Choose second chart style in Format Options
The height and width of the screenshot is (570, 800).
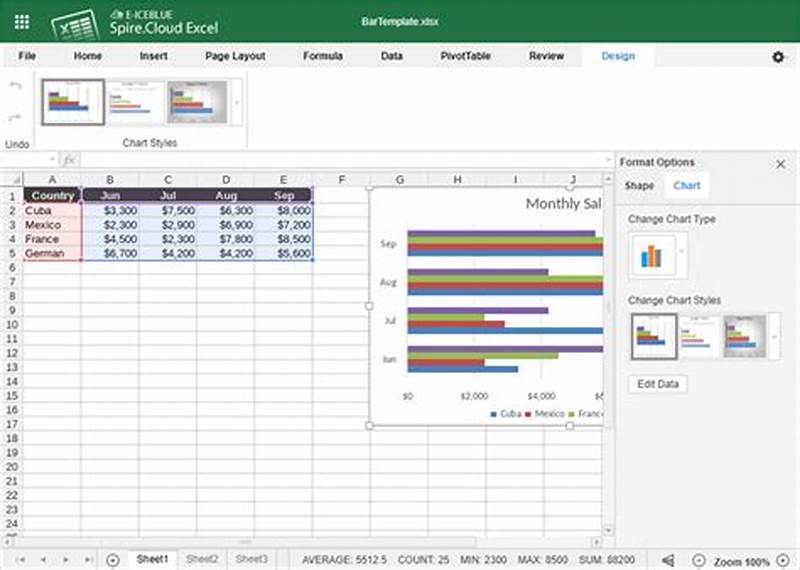pos(699,337)
